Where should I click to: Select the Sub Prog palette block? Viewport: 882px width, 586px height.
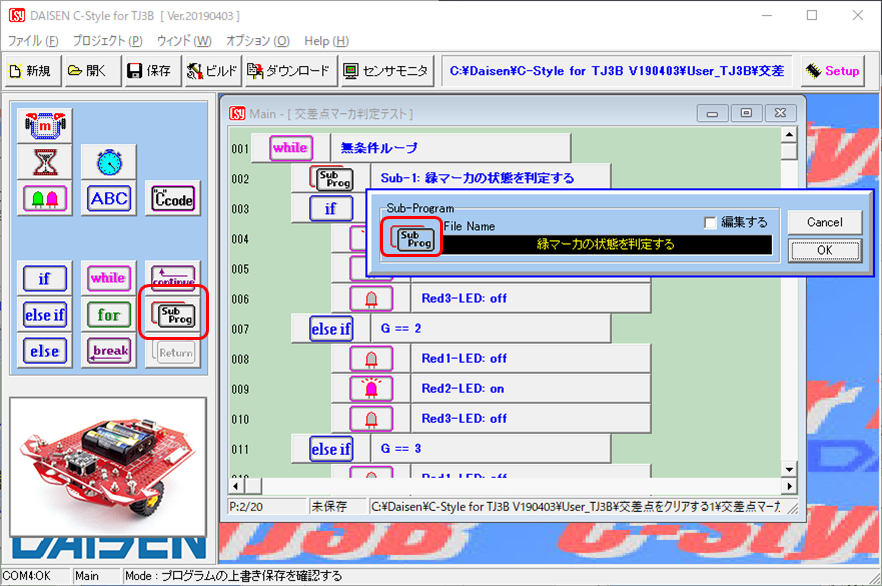click(173, 315)
